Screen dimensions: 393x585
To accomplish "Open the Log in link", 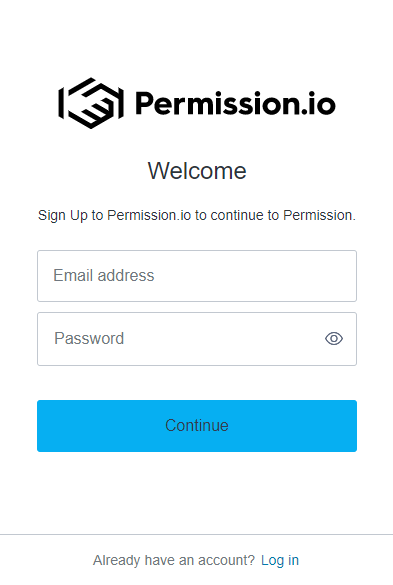I will click(280, 560).
